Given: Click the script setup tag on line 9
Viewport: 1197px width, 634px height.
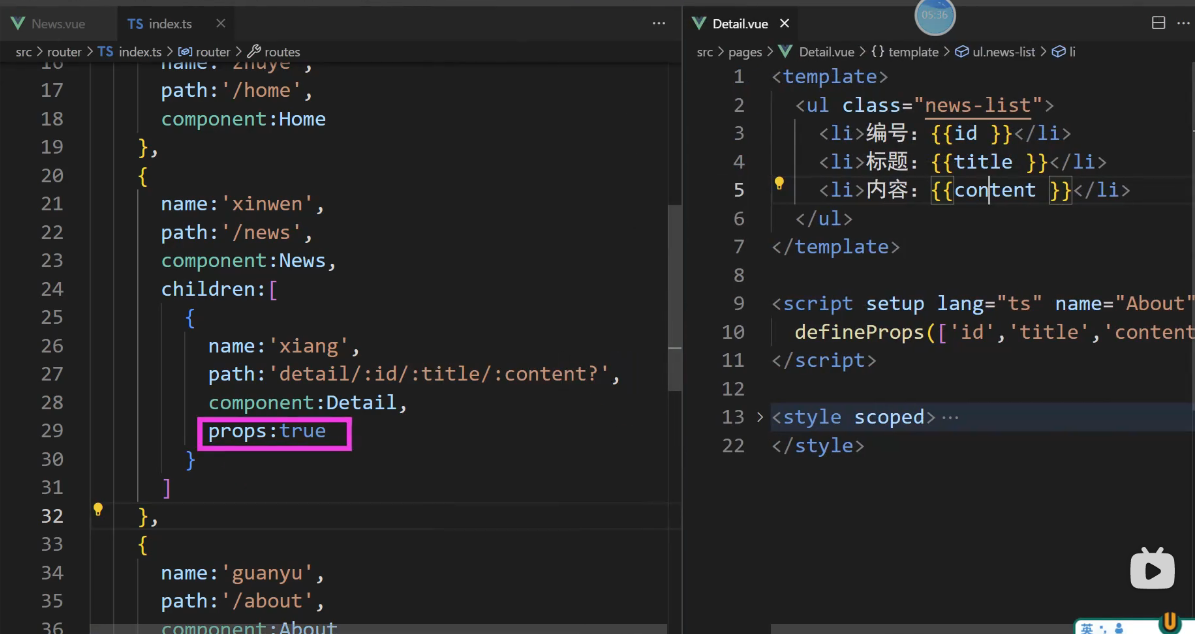Looking at the screenshot, I should [x=983, y=304].
